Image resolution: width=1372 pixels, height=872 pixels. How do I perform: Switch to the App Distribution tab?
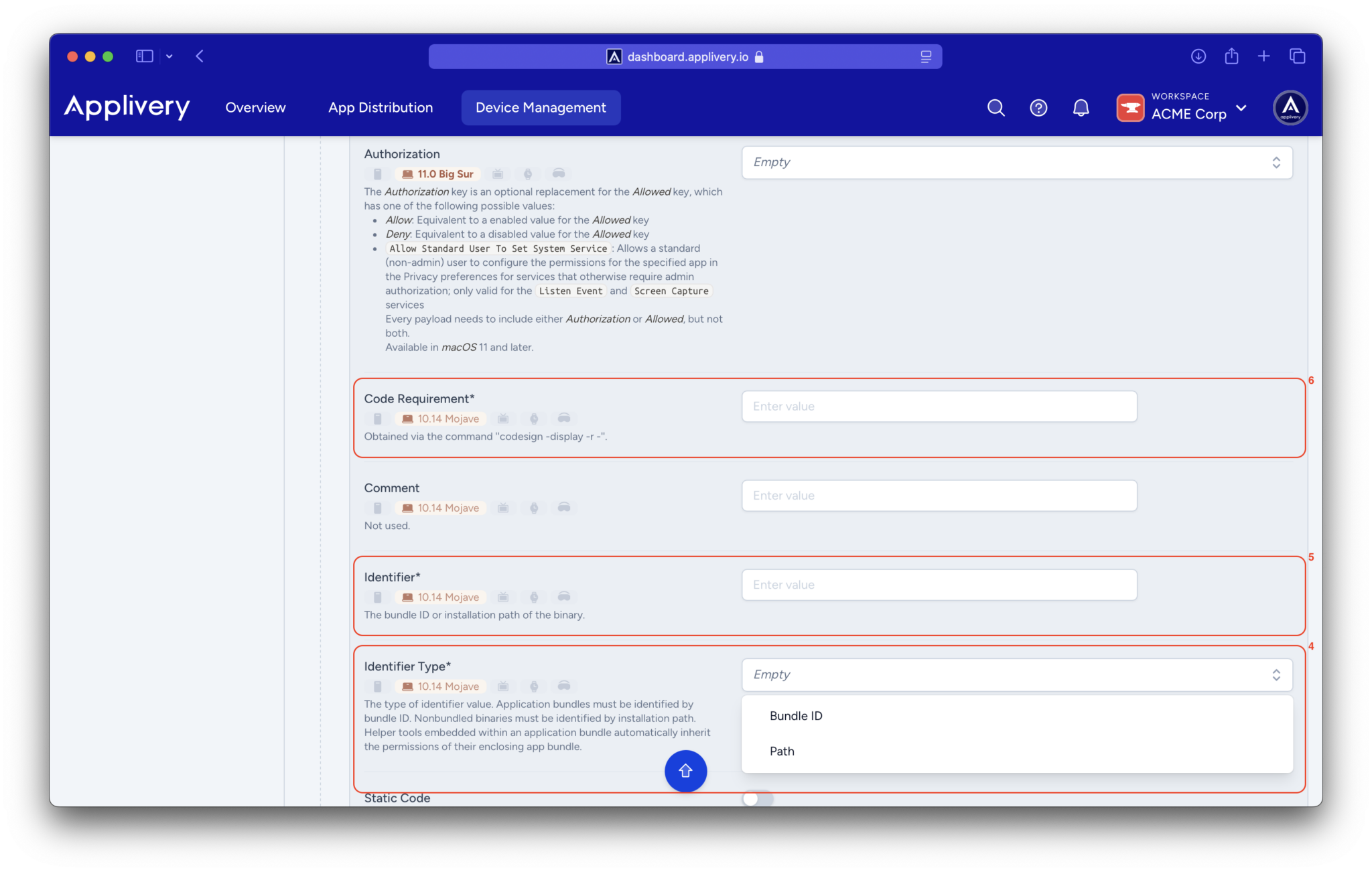coord(381,108)
